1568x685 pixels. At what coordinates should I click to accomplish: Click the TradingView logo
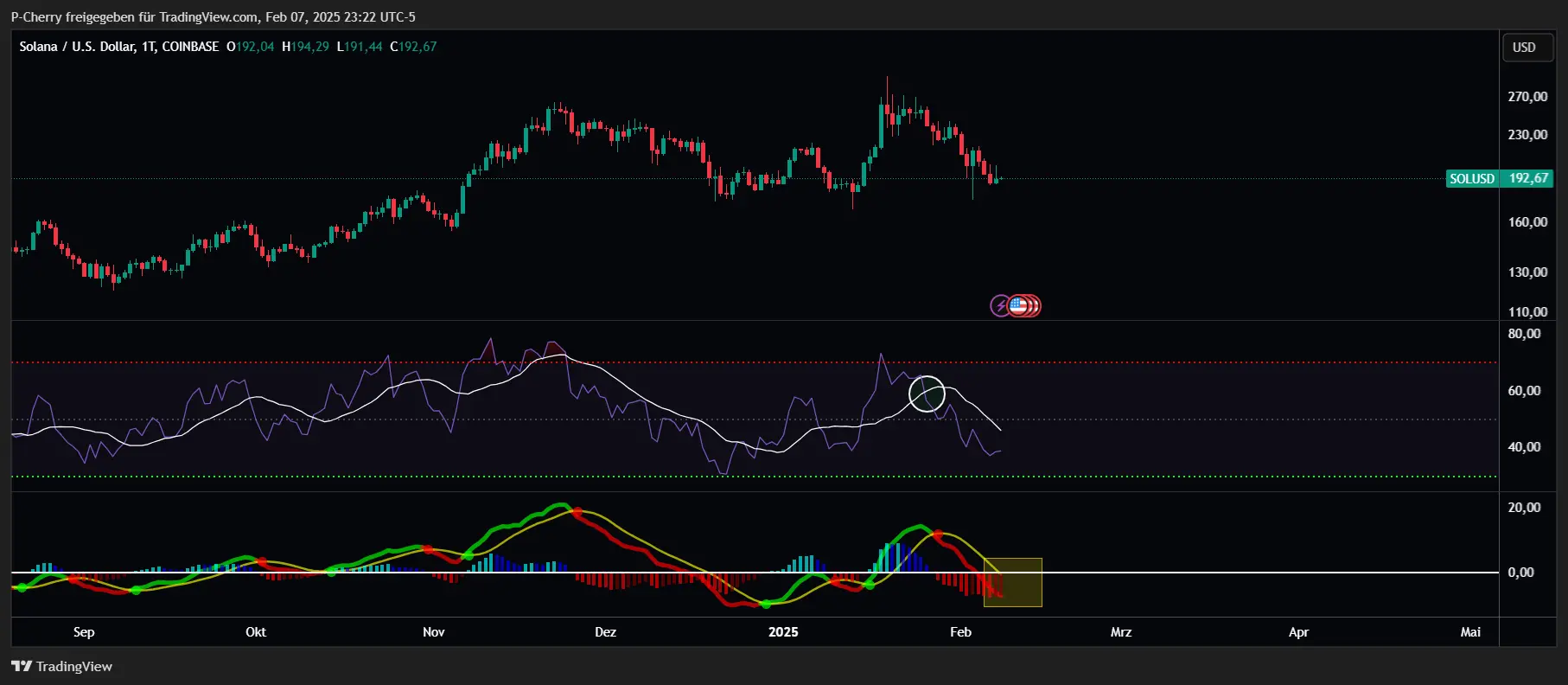coord(61,666)
